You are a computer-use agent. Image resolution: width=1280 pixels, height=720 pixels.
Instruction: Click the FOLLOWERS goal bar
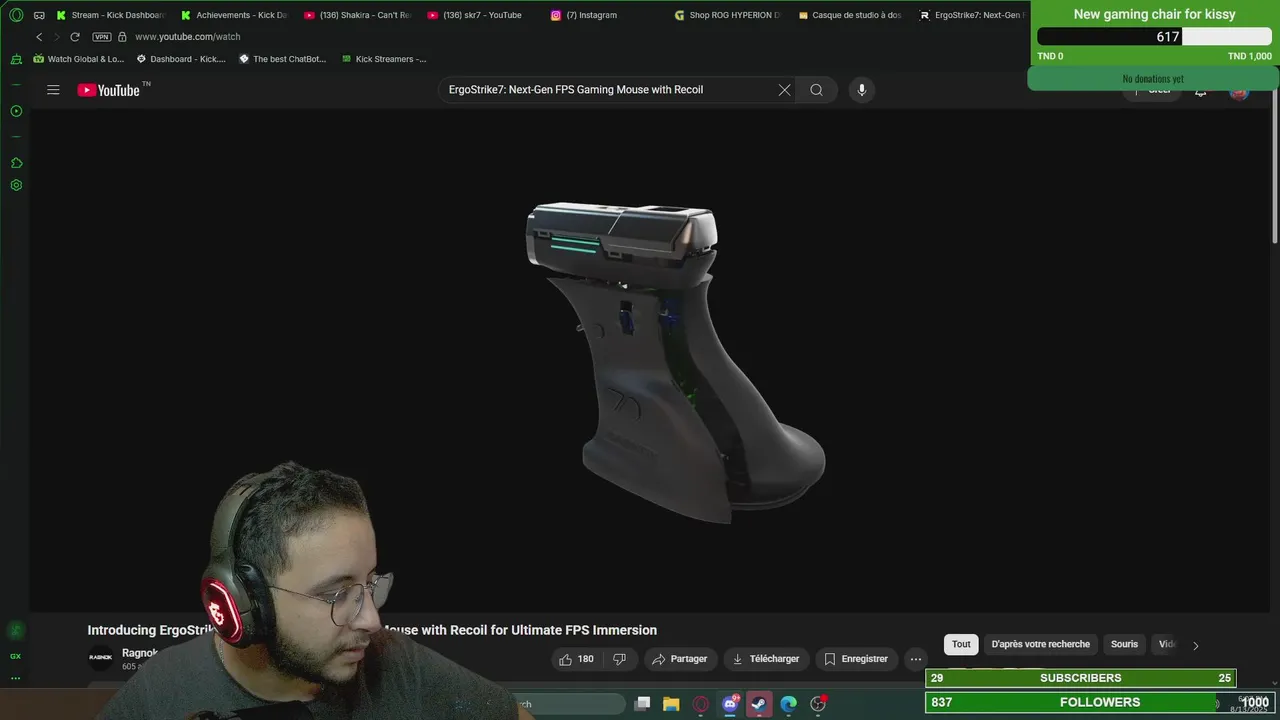coord(1098,702)
